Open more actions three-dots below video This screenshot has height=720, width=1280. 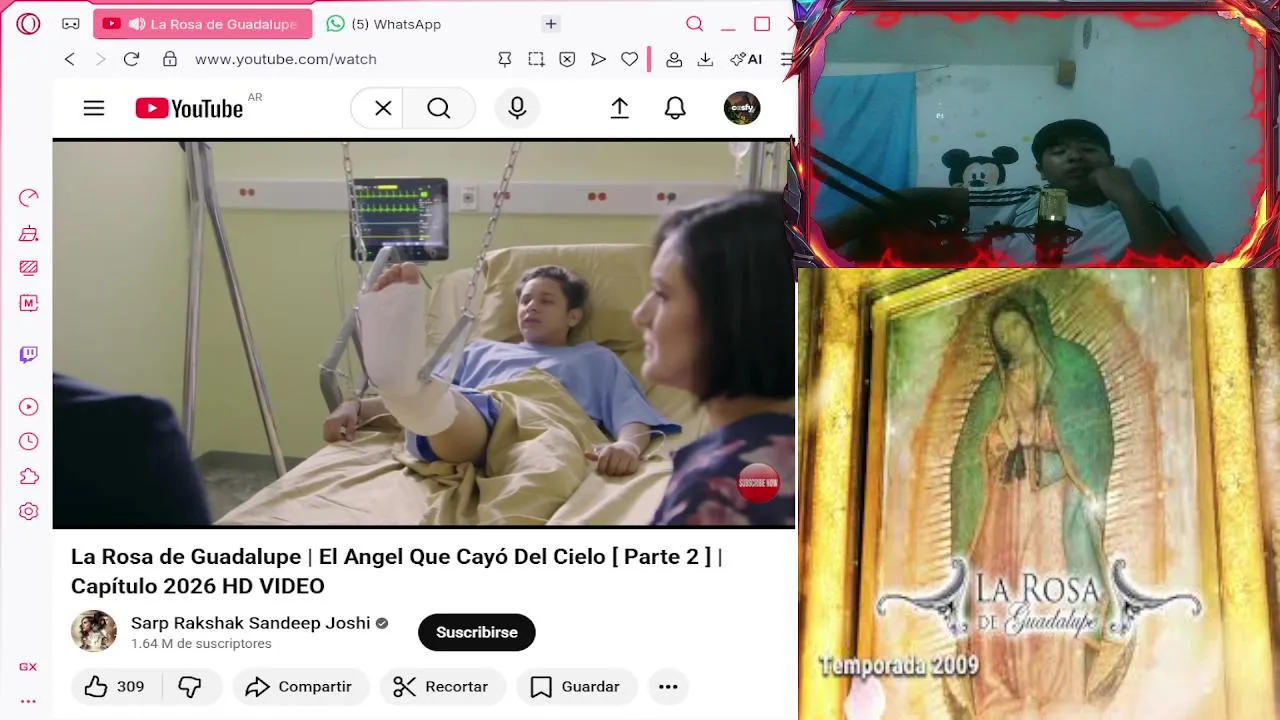[668, 687]
